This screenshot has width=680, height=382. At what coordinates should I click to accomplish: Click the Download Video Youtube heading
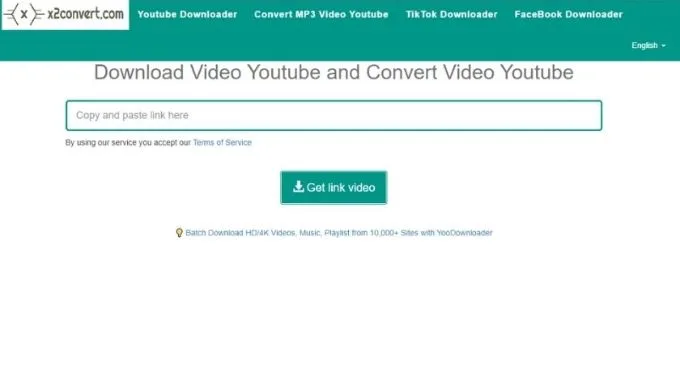tap(333, 72)
